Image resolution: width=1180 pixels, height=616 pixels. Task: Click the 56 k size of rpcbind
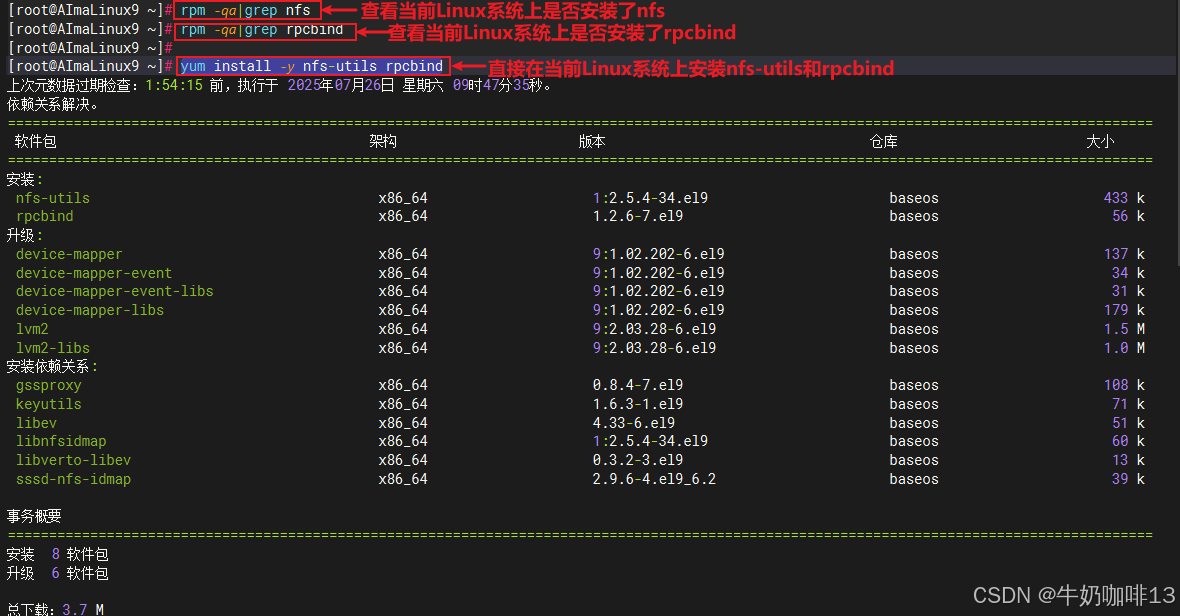(x=1128, y=216)
